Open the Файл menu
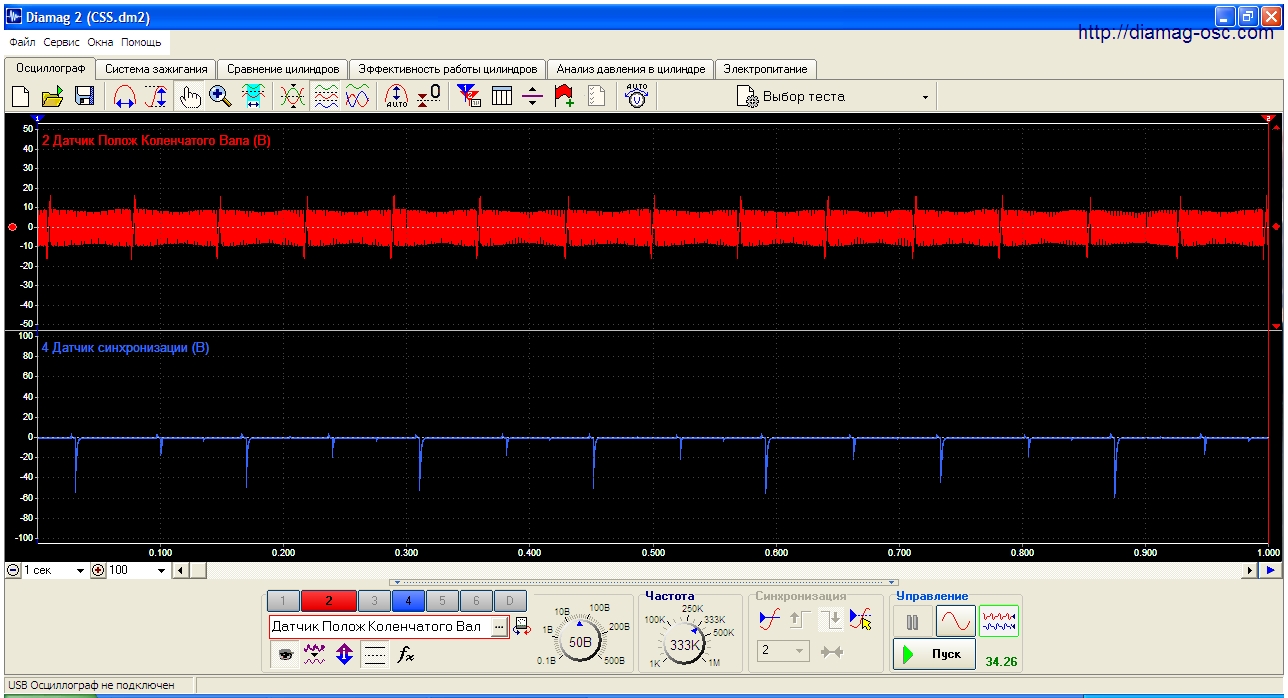 (22, 43)
